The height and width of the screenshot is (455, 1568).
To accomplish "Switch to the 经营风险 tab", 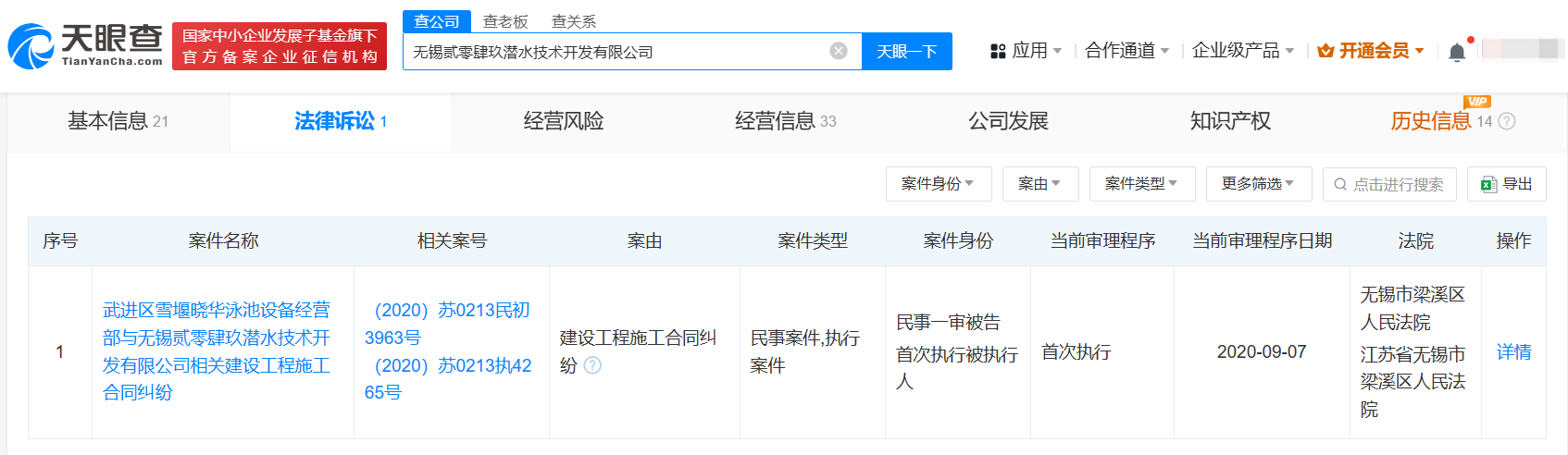I will [563, 121].
